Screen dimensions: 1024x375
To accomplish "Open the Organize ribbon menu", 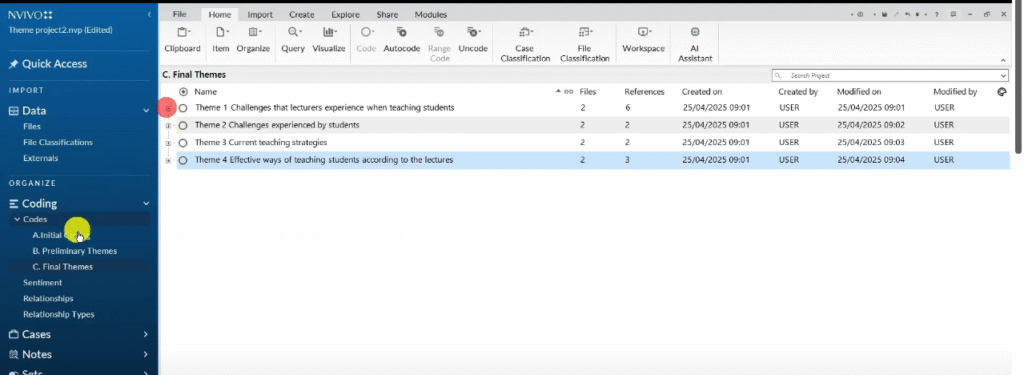I will [x=253, y=39].
